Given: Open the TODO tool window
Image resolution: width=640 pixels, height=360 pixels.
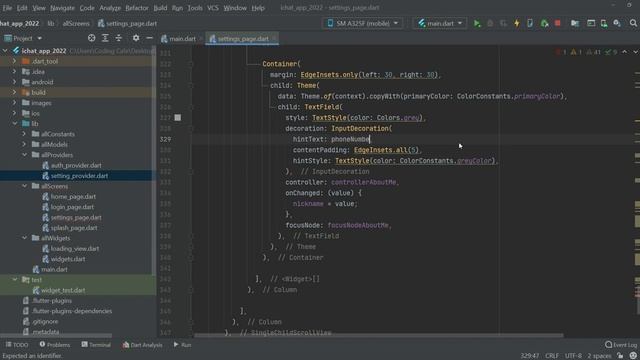Looking at the screenshot, I should pyautogui.click(x=17, y=345).
